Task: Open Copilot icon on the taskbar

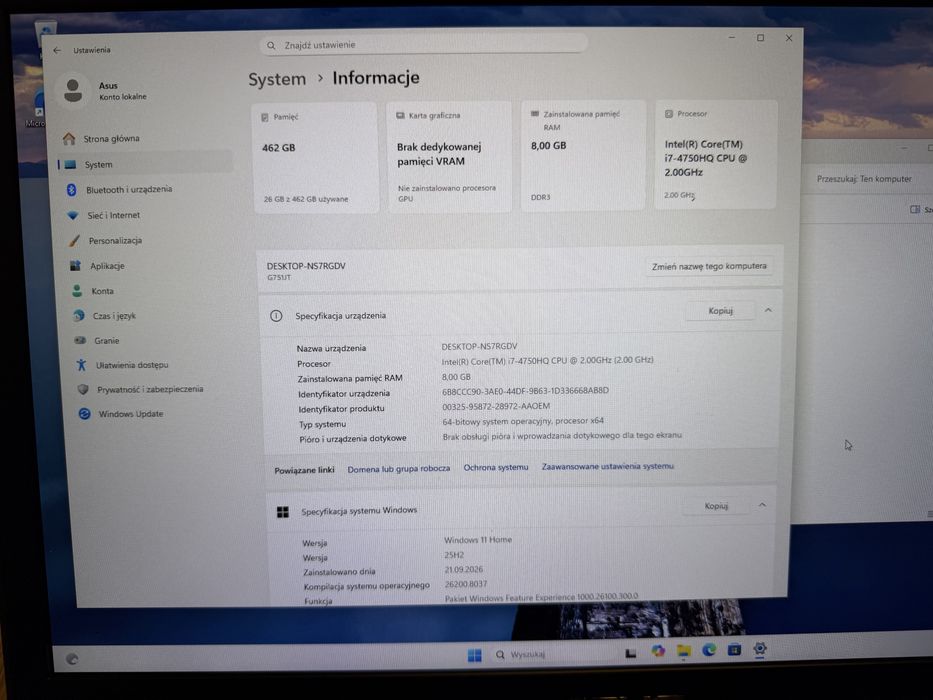Action: (658, 651)
